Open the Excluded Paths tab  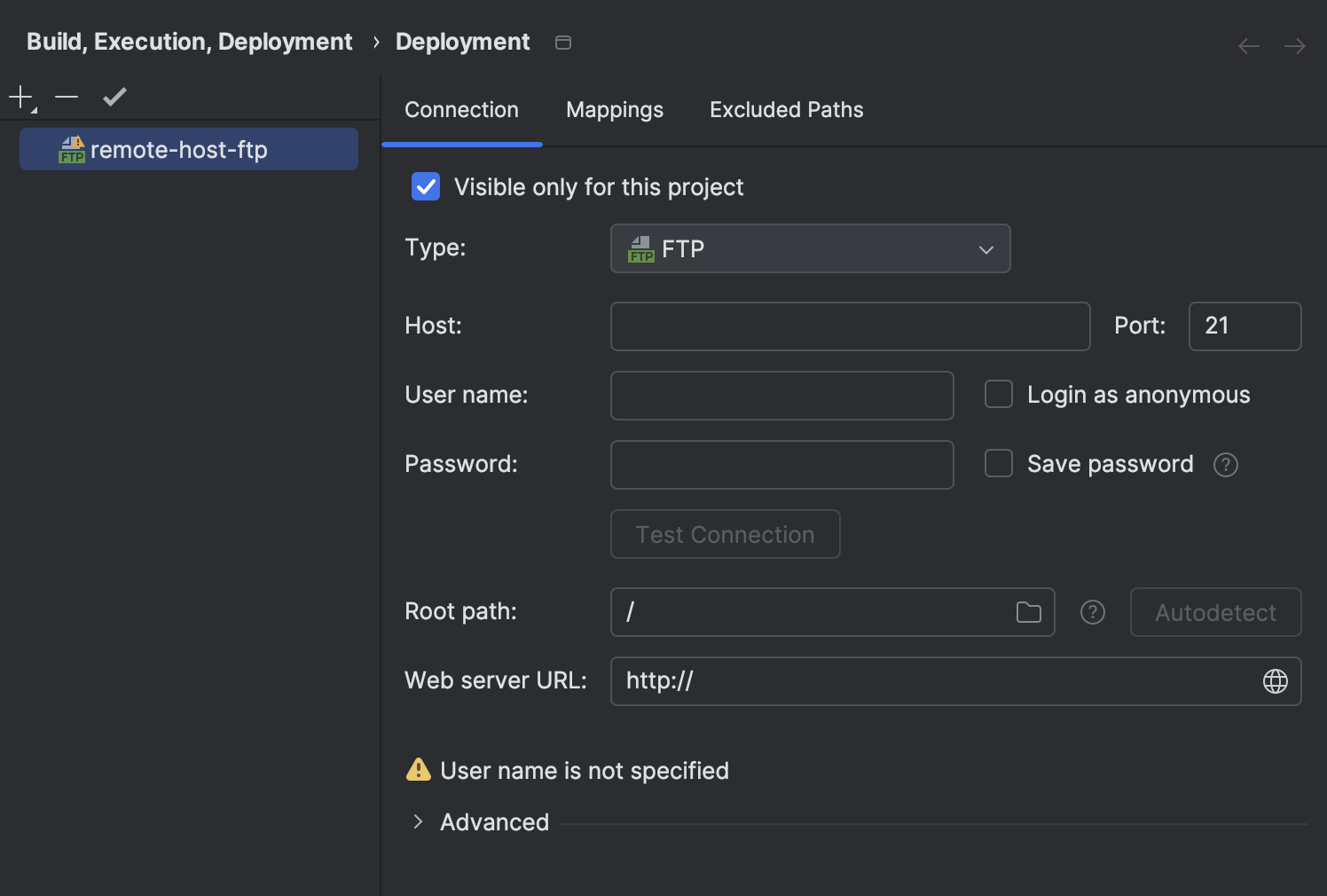pyautogui.click(x=785, y=109)
